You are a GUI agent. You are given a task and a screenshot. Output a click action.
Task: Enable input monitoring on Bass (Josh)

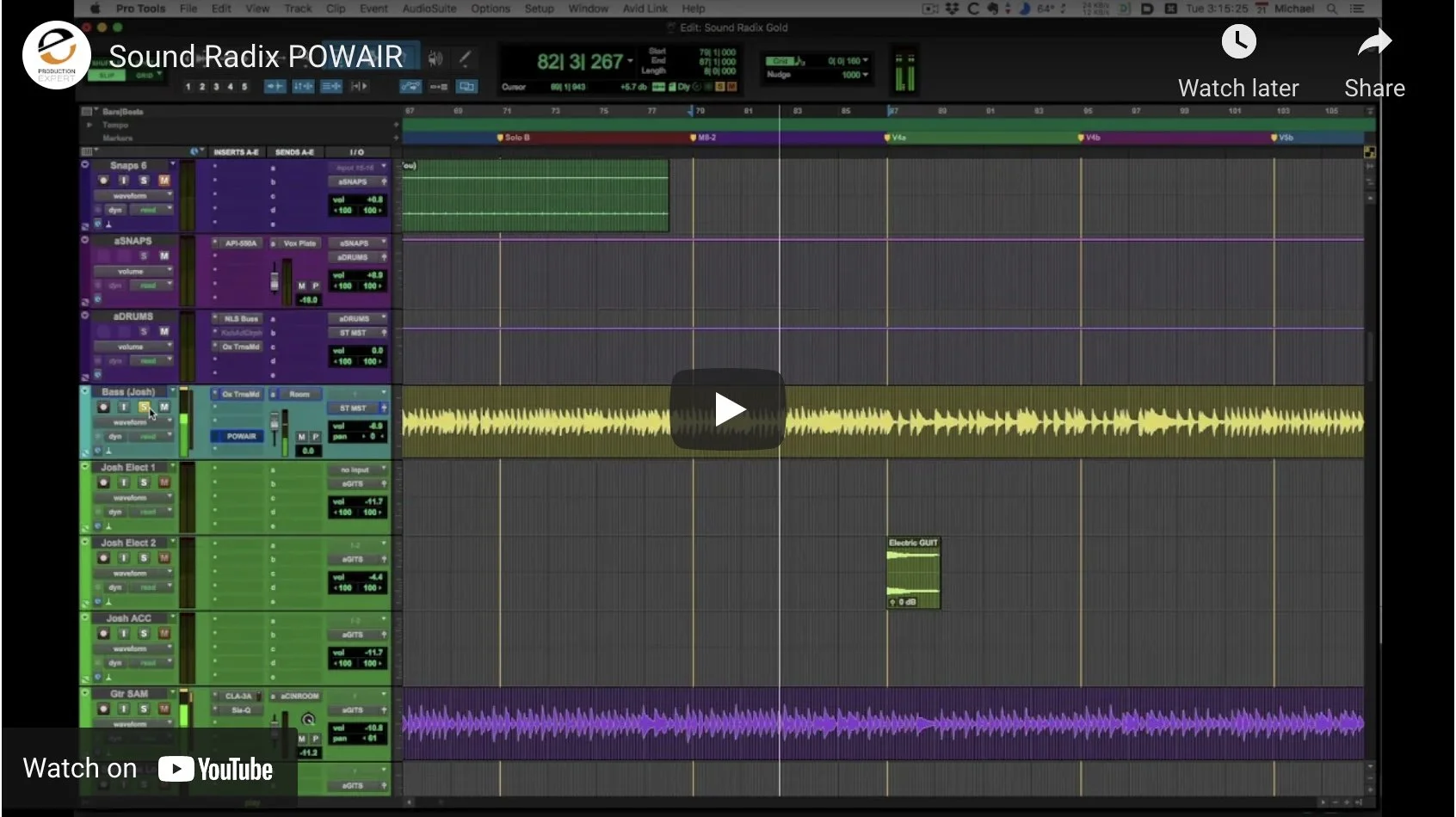click(x=123, y=408)
